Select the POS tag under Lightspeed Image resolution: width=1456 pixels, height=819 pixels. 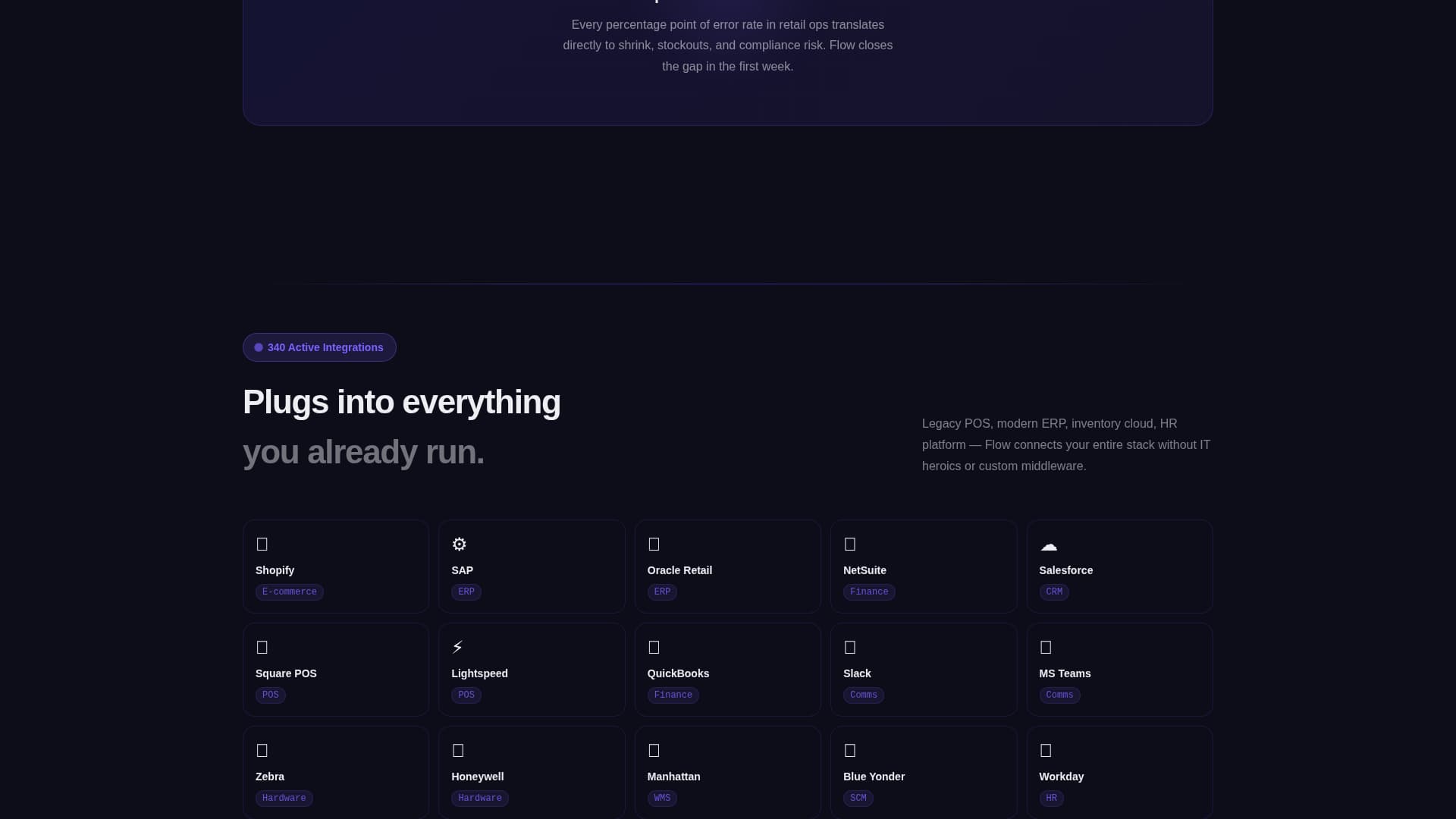point(466,695)
